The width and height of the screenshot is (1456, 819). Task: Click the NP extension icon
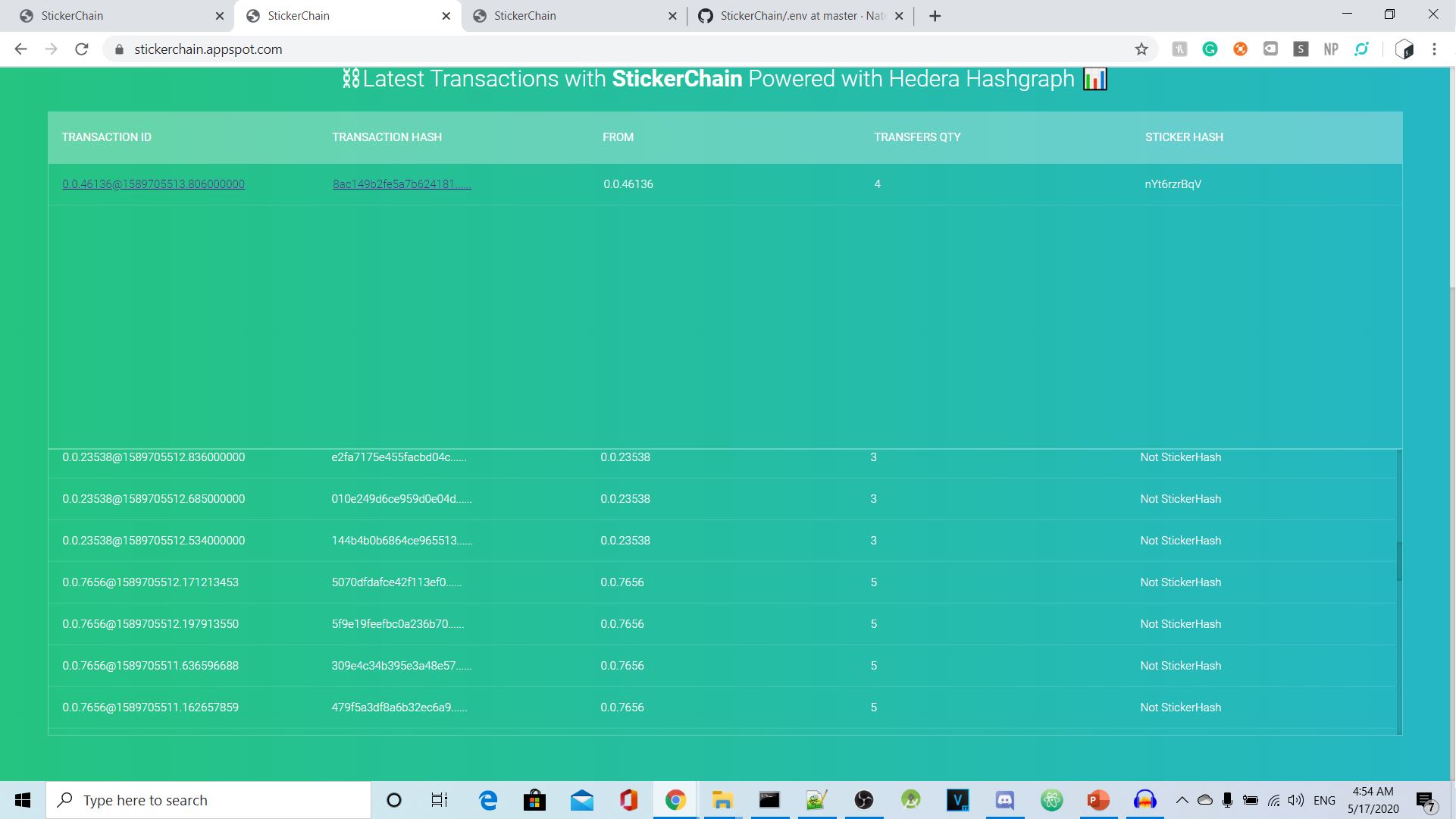(1331, 49)
